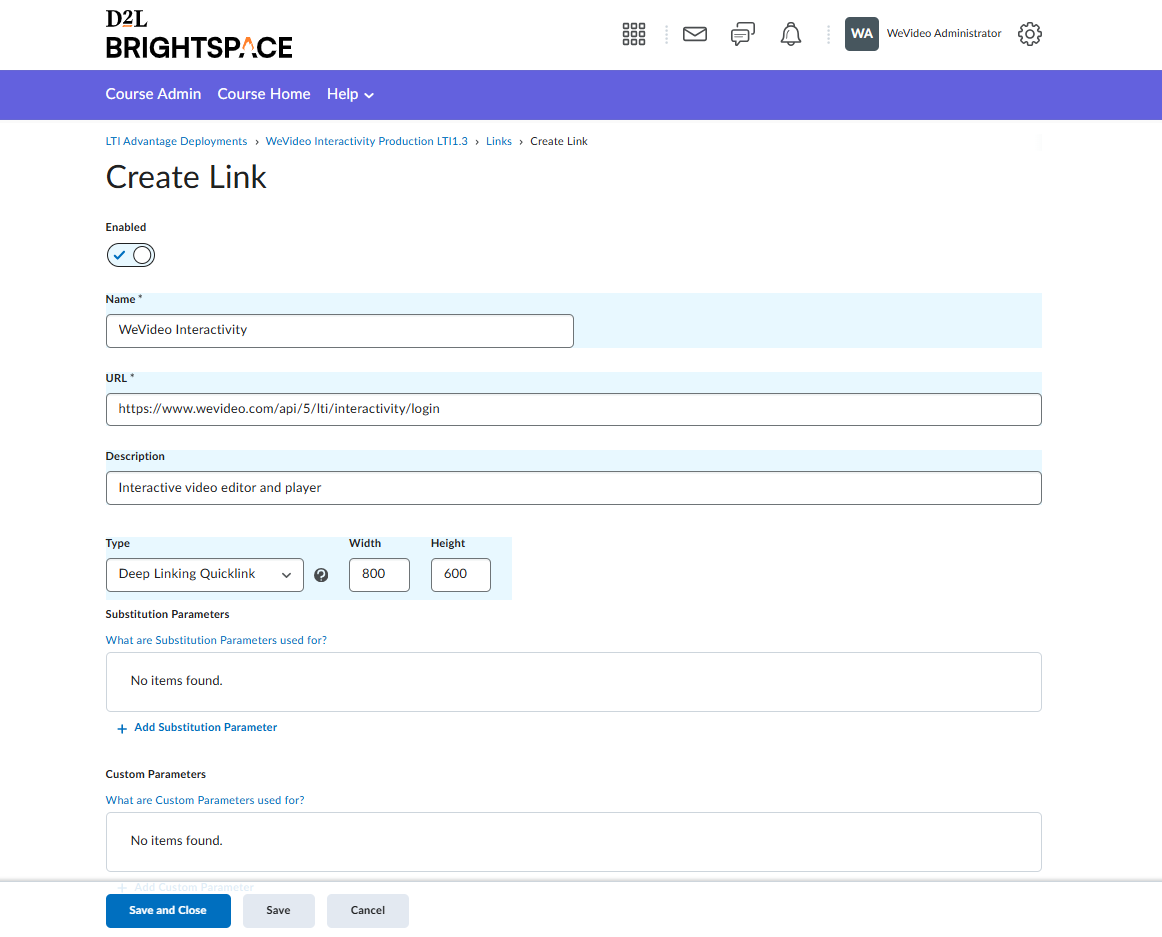This screenshot has height=937, width=1162.
Task: Click the plus icon beside Add Substitution Parameter
Action: (x=122, y=729)
